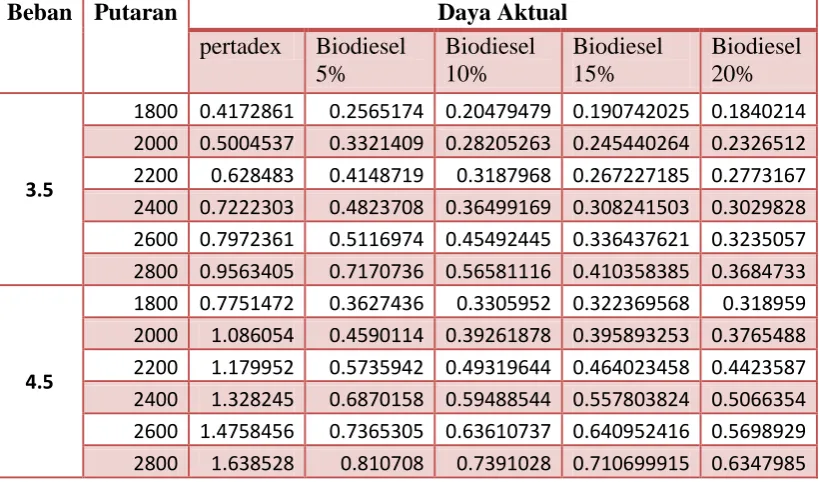
Task: Select the 4.5 load row label
Action: (40, 382)
